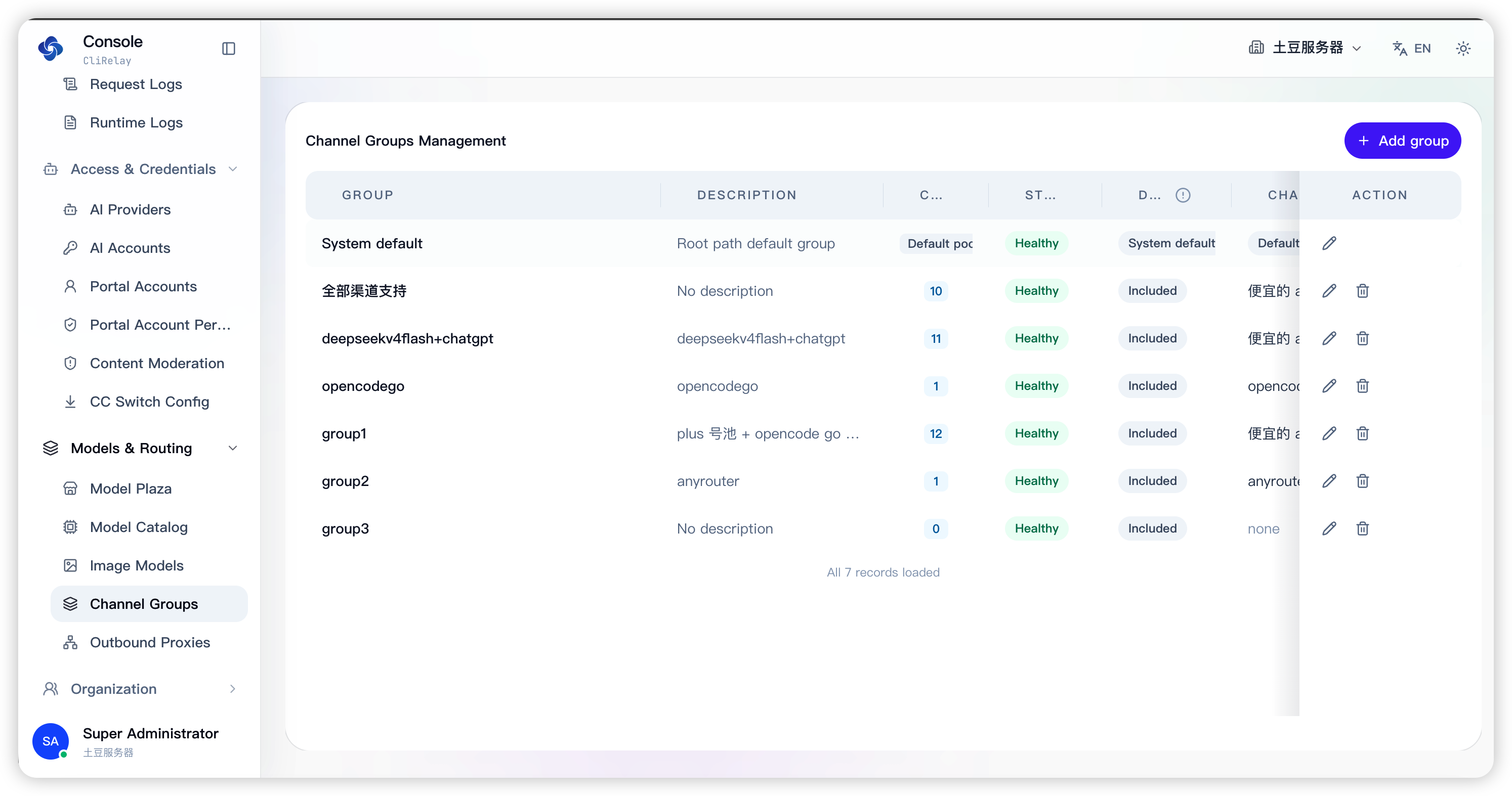Open Outbound Proxies
The width and height of the screenshot is (1512, 796).
(150, 643)
